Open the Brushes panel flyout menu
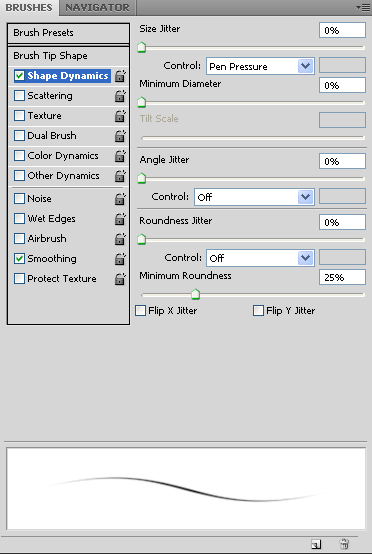 click(x=363, y=7)
